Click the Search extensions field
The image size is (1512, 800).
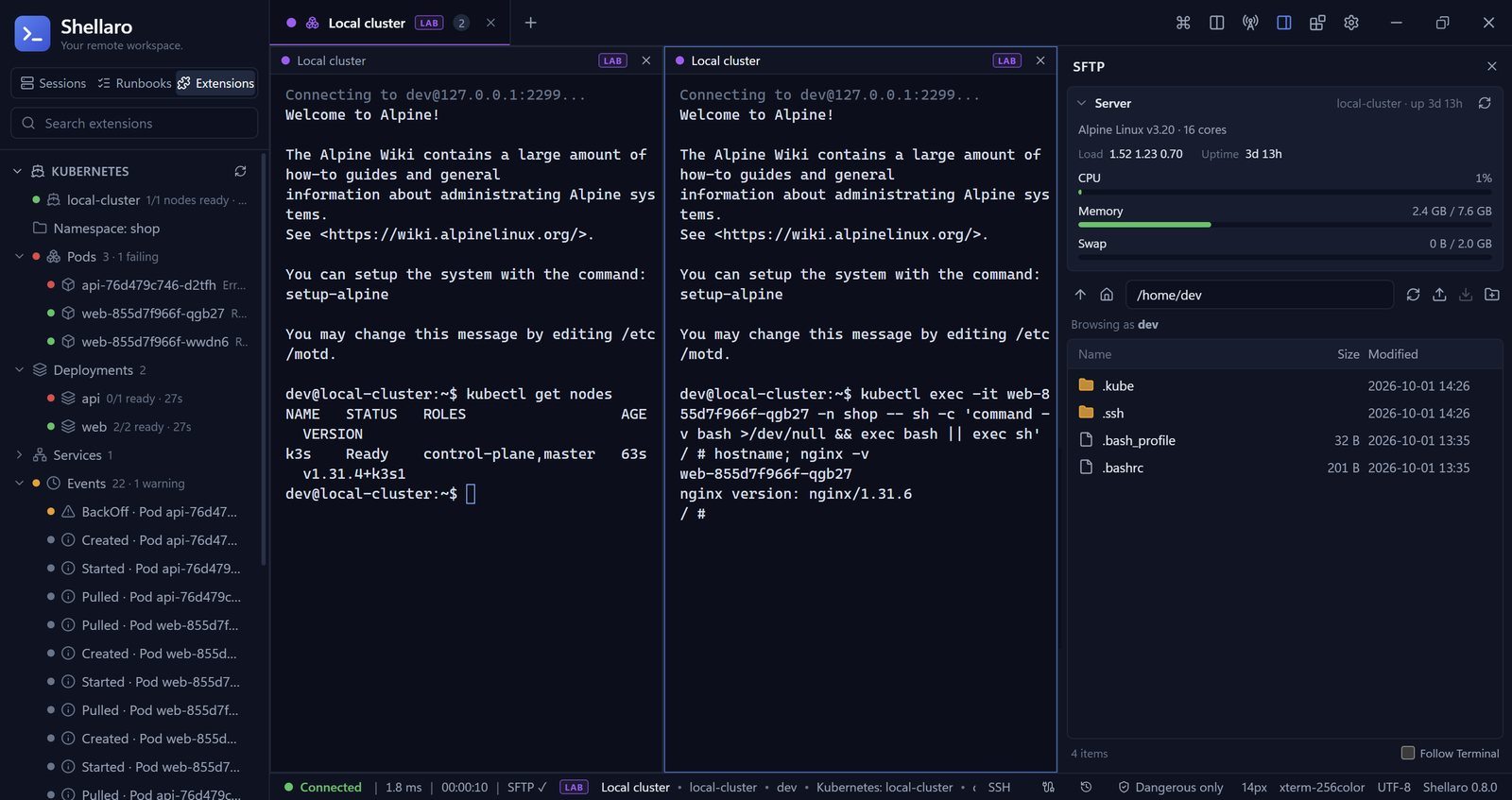tap(134, 123)
